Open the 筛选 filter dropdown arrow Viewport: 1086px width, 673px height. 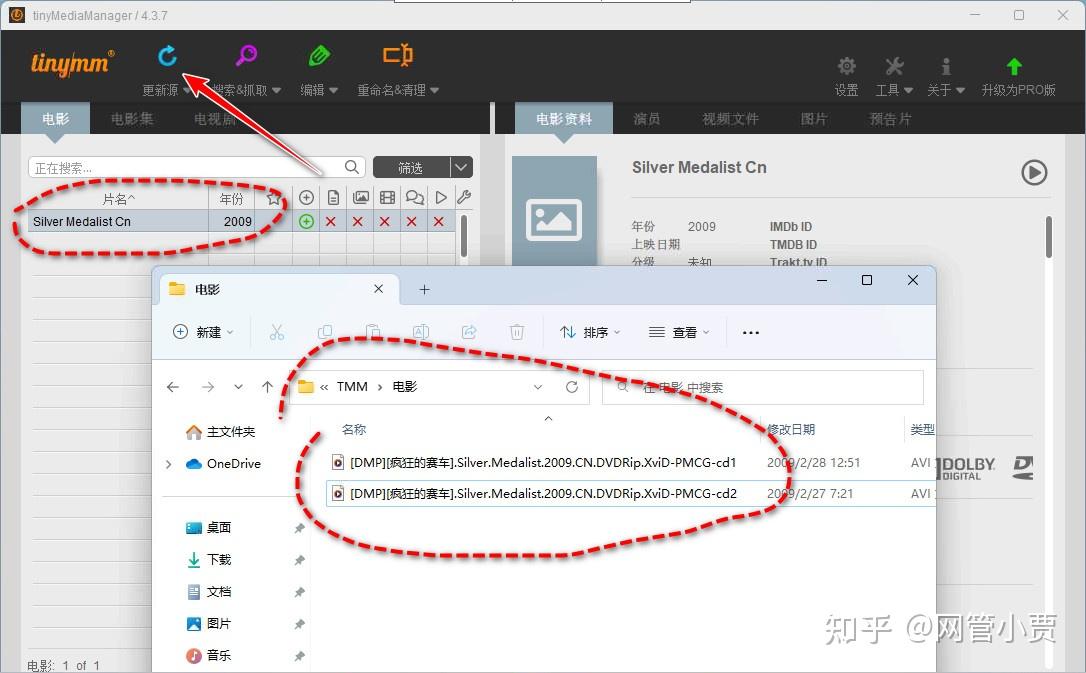click(x=459, y=167)
